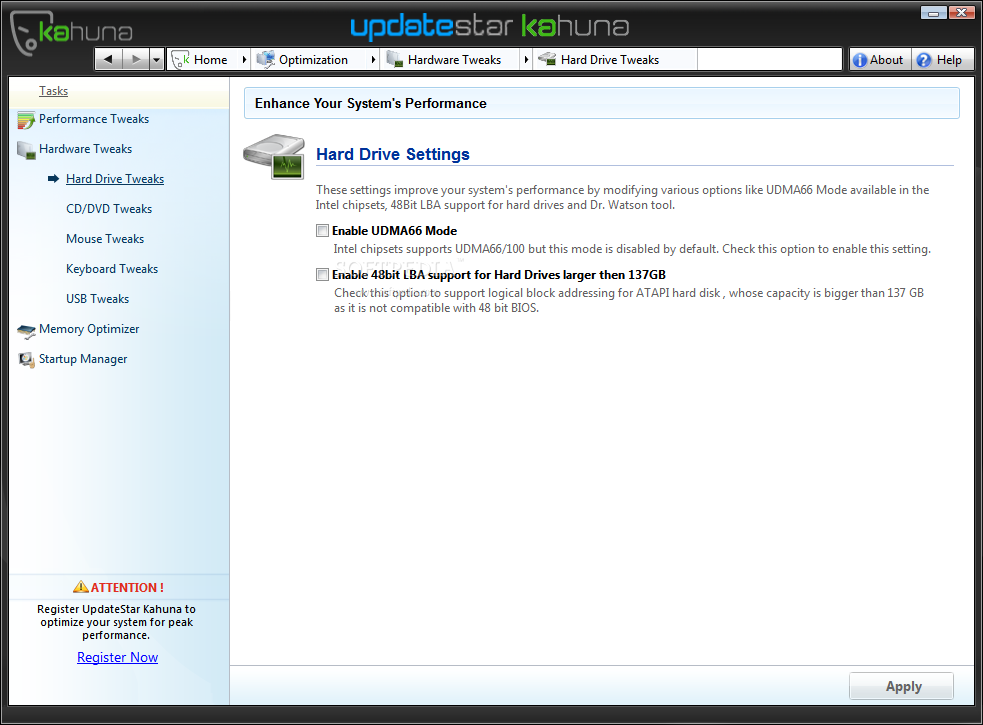
Task: Click the ATTENTION warning triangle icon
Action: 81,587
